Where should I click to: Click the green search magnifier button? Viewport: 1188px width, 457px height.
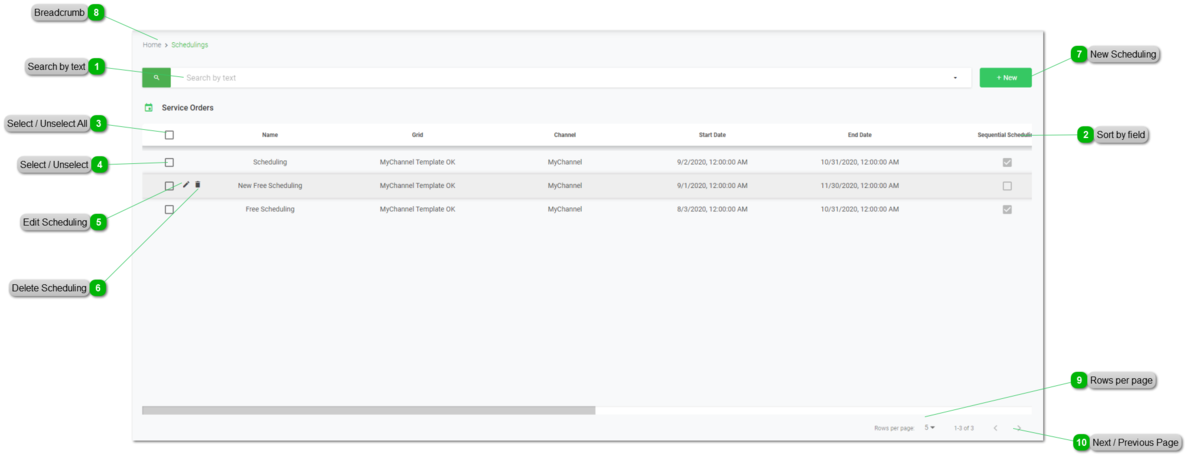click(156, 77)
